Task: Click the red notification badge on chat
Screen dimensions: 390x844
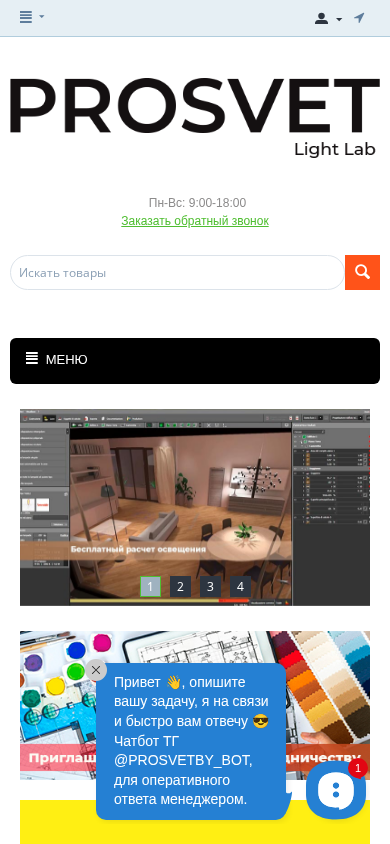Action: pyautogui.click(x=358, y=768)
